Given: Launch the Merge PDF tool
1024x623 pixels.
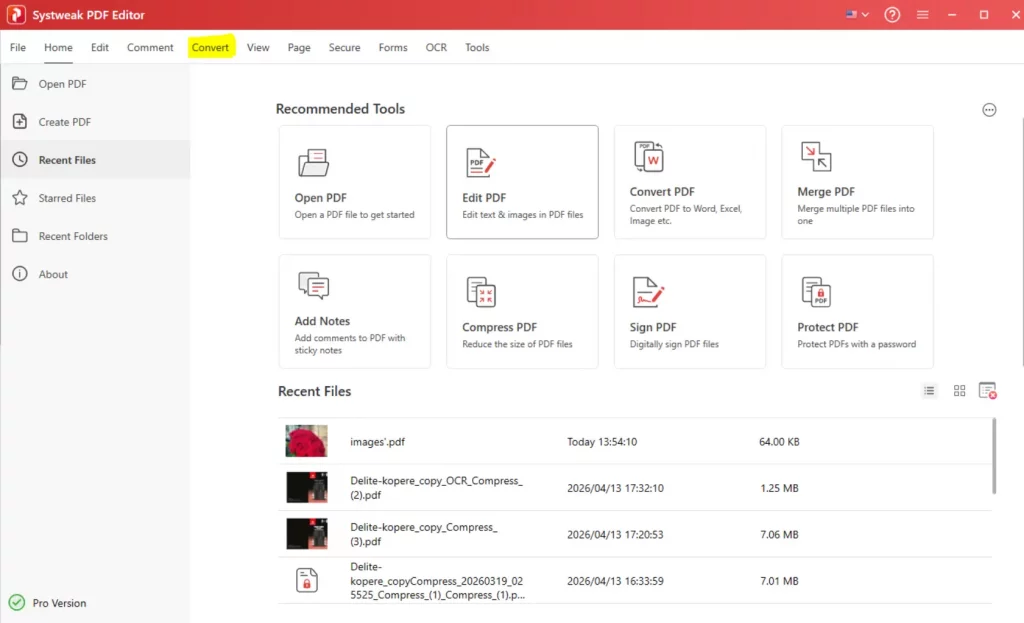Looking at the screenshot, I should [x=857, y=180].
